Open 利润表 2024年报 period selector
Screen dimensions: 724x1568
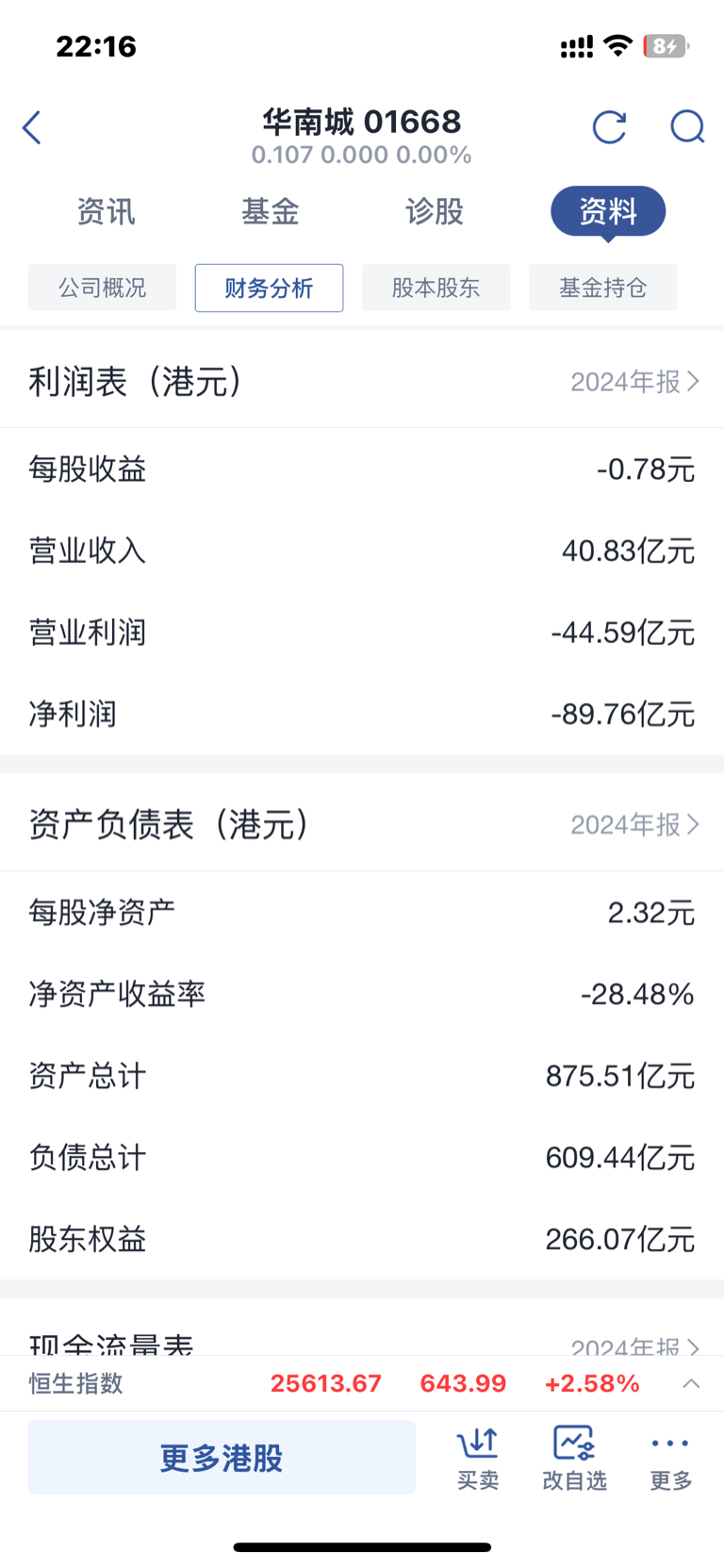tap(635, 381)
